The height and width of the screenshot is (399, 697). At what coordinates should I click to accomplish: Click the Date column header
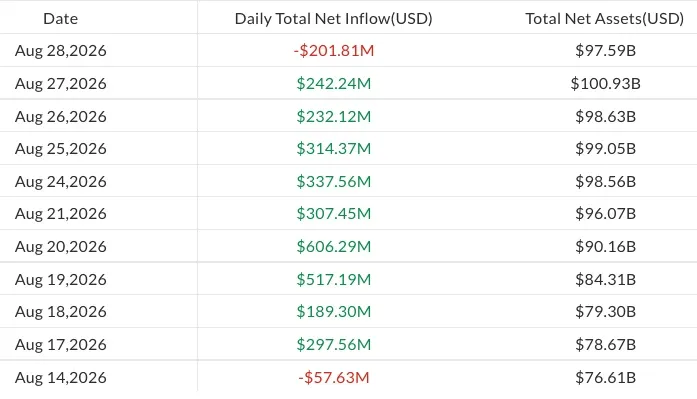coord(60,19)
